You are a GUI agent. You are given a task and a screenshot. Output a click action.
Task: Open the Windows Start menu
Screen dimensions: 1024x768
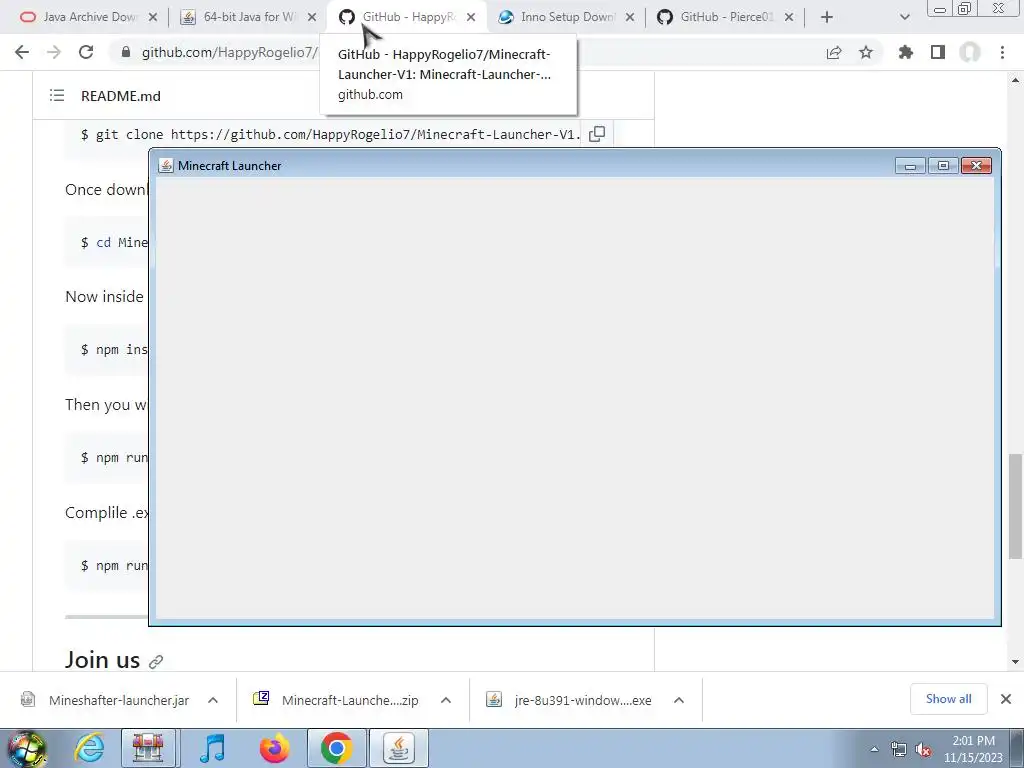point(27,748)
